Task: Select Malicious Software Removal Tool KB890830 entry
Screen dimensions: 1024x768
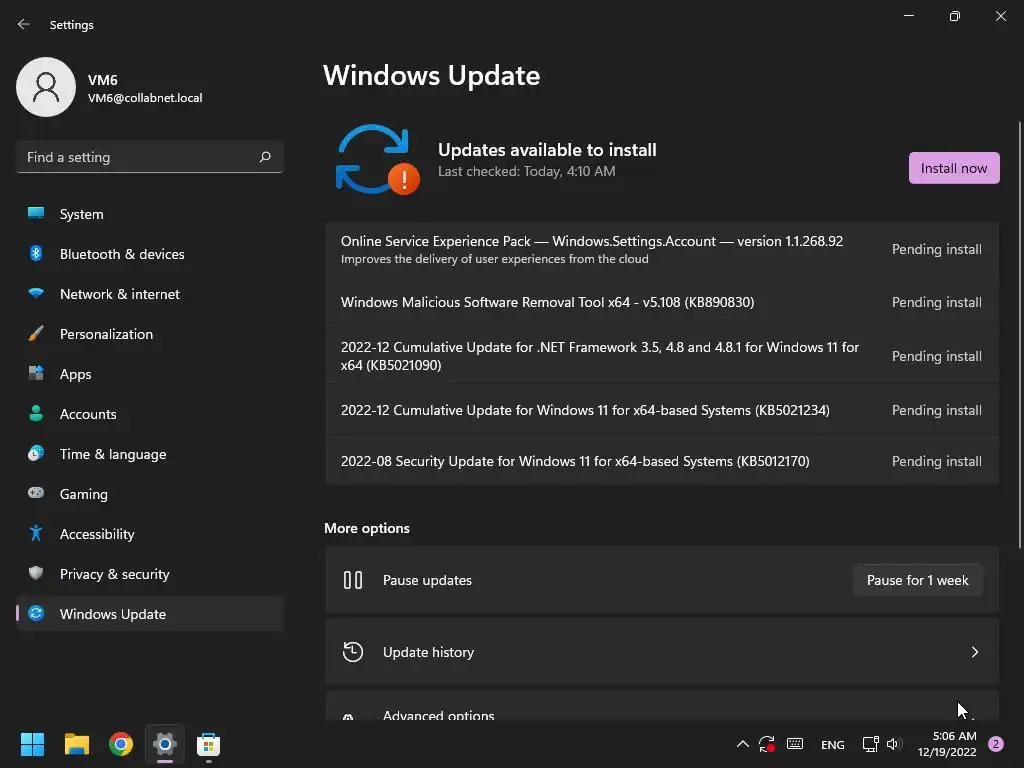Action: [x=662, y=302]
